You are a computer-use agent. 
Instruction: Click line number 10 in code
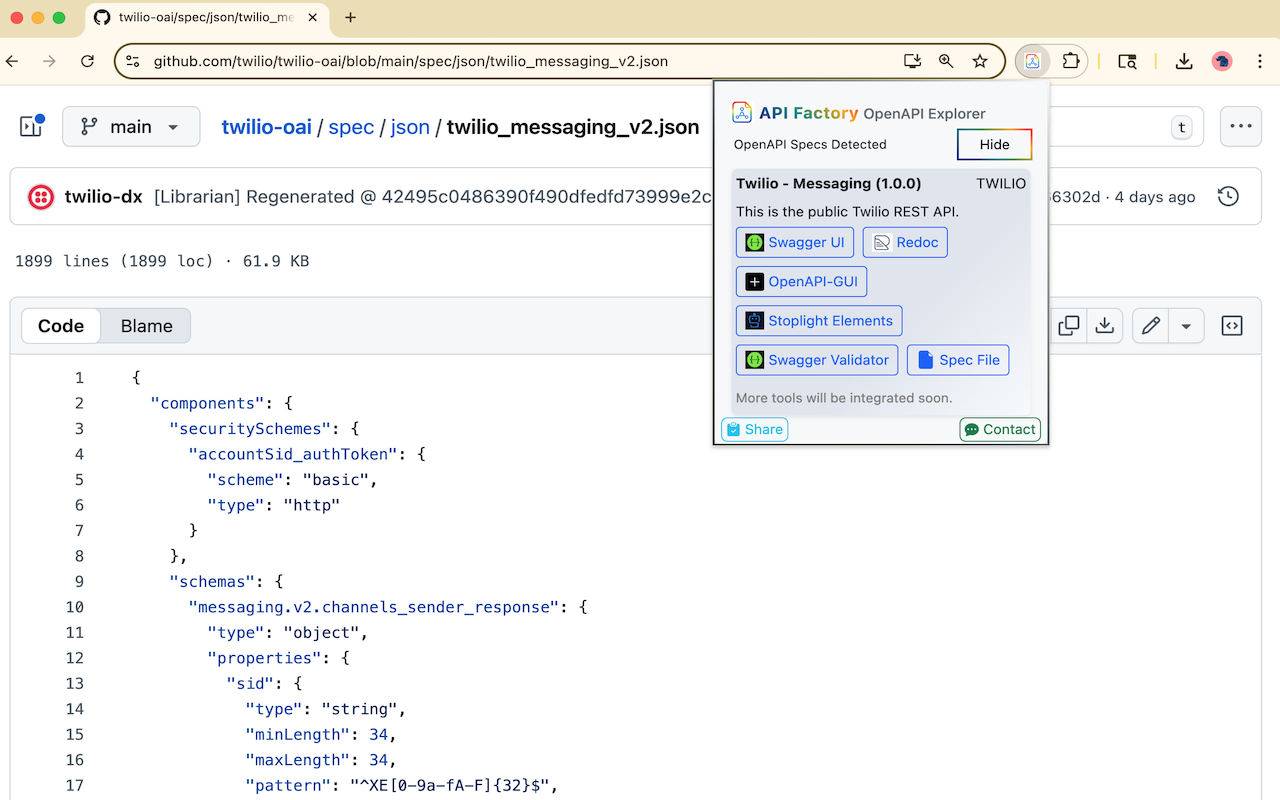pyautogui.click(x=74, y=607)
